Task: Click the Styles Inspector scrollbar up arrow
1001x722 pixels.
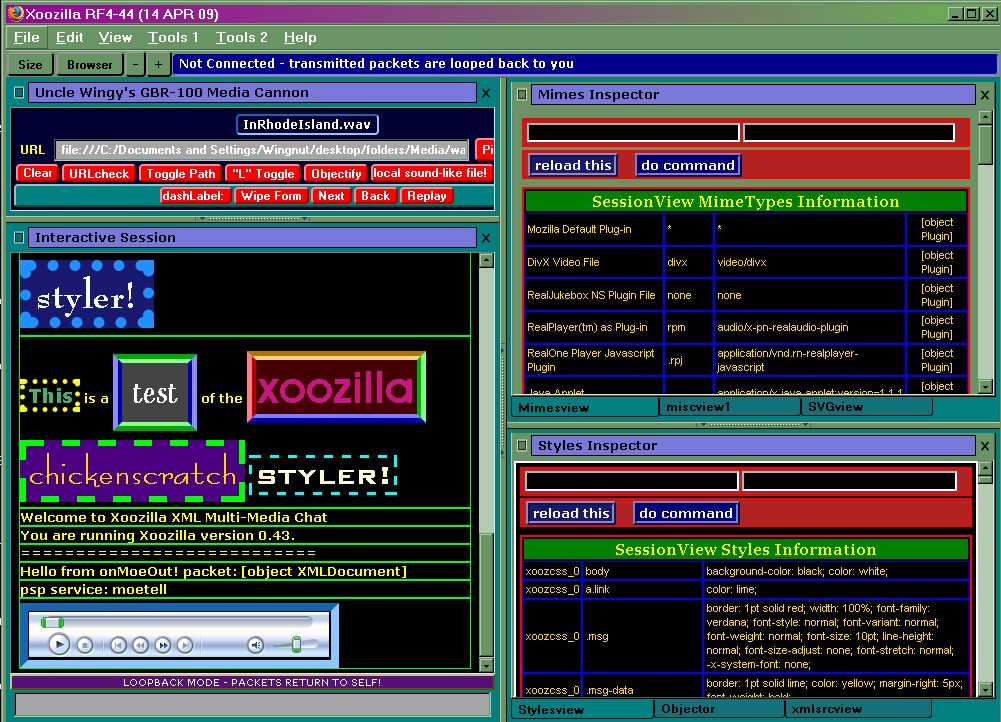Action: coord(986,469)
